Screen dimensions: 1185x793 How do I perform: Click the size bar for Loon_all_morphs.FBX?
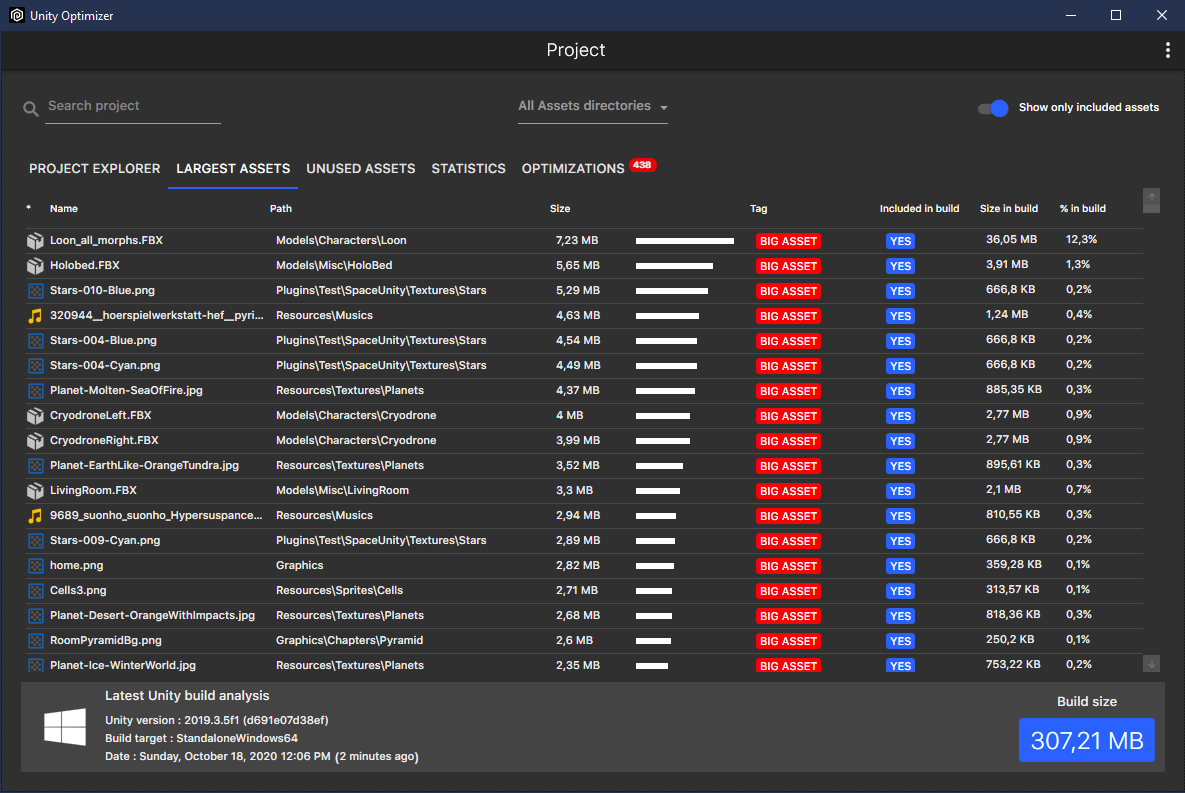[685, 241]
